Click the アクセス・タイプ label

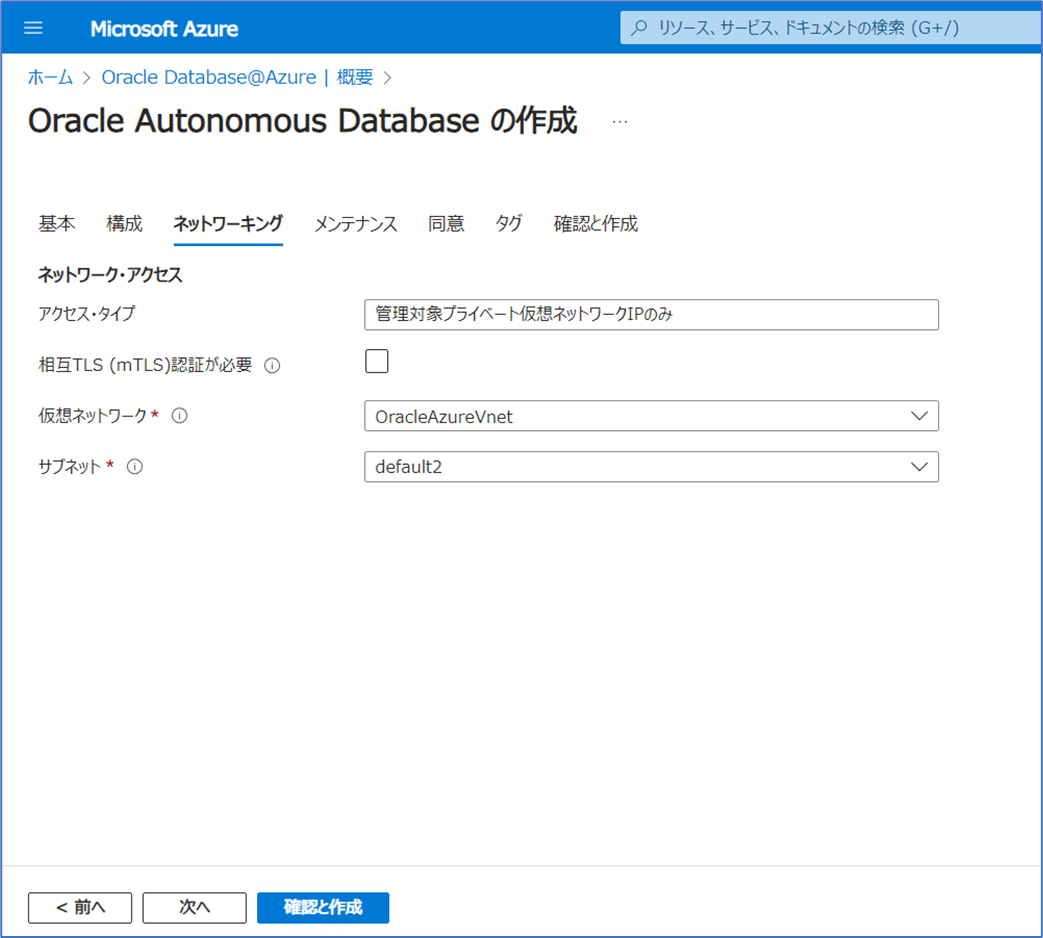[x=86, y=313]
